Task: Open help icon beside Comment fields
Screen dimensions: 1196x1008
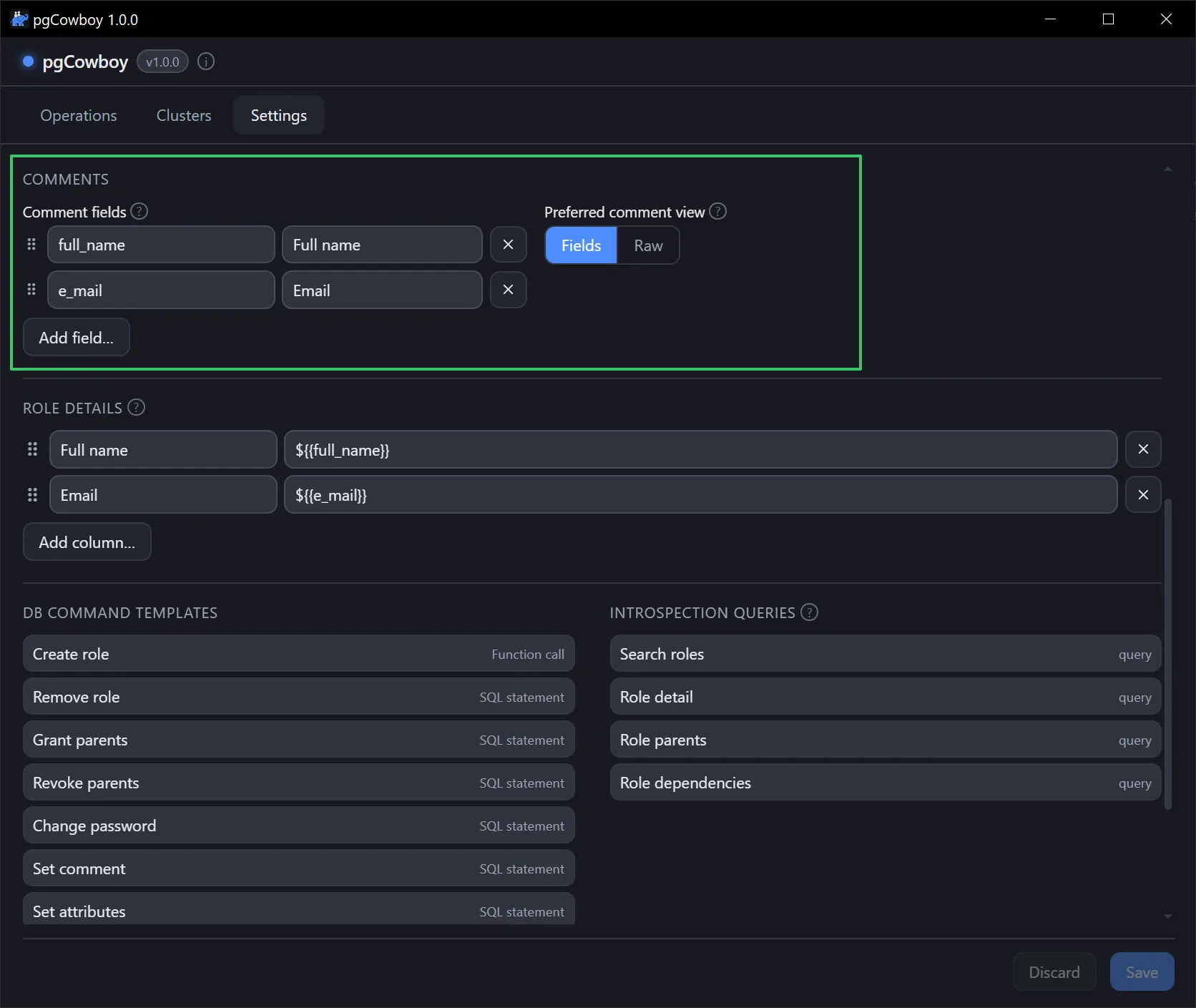Action: pos(139,211)
